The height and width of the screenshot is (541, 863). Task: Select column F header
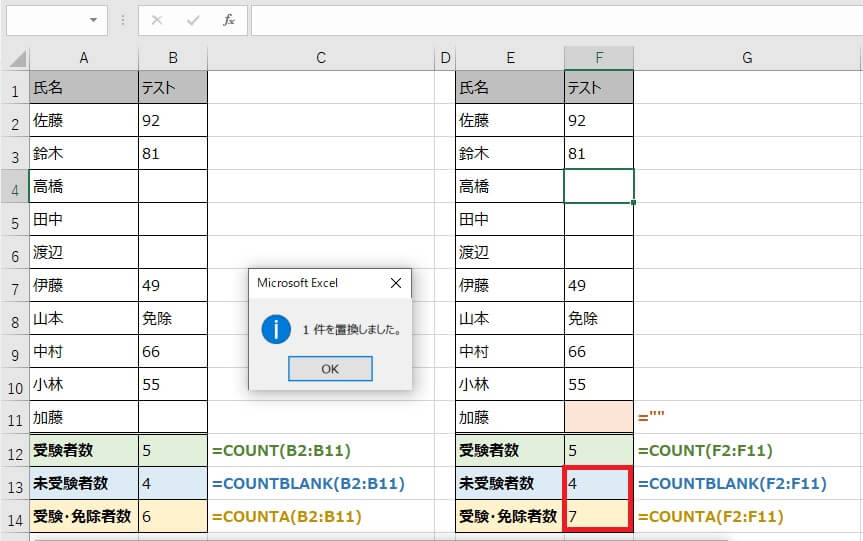[598, 58]
